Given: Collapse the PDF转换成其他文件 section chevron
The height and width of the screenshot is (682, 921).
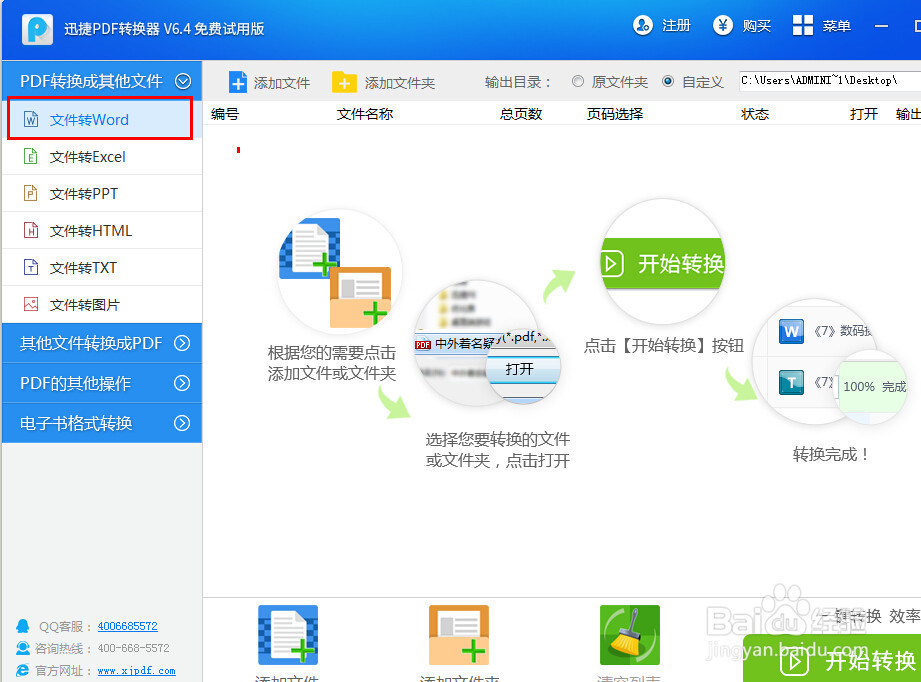Looking at the screenshot, I should [183, 81].
